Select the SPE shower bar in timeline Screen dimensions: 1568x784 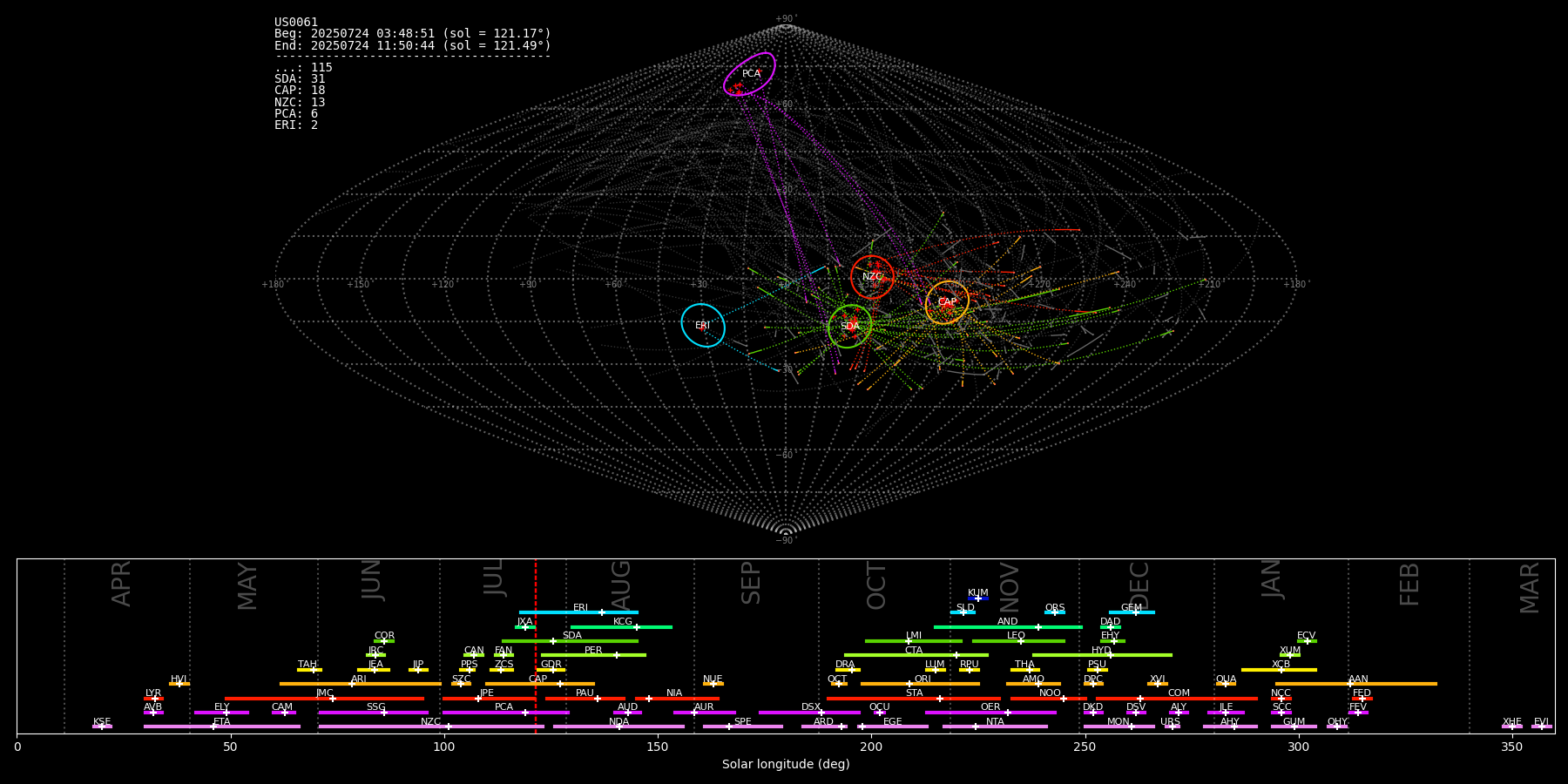coord(743,727)
